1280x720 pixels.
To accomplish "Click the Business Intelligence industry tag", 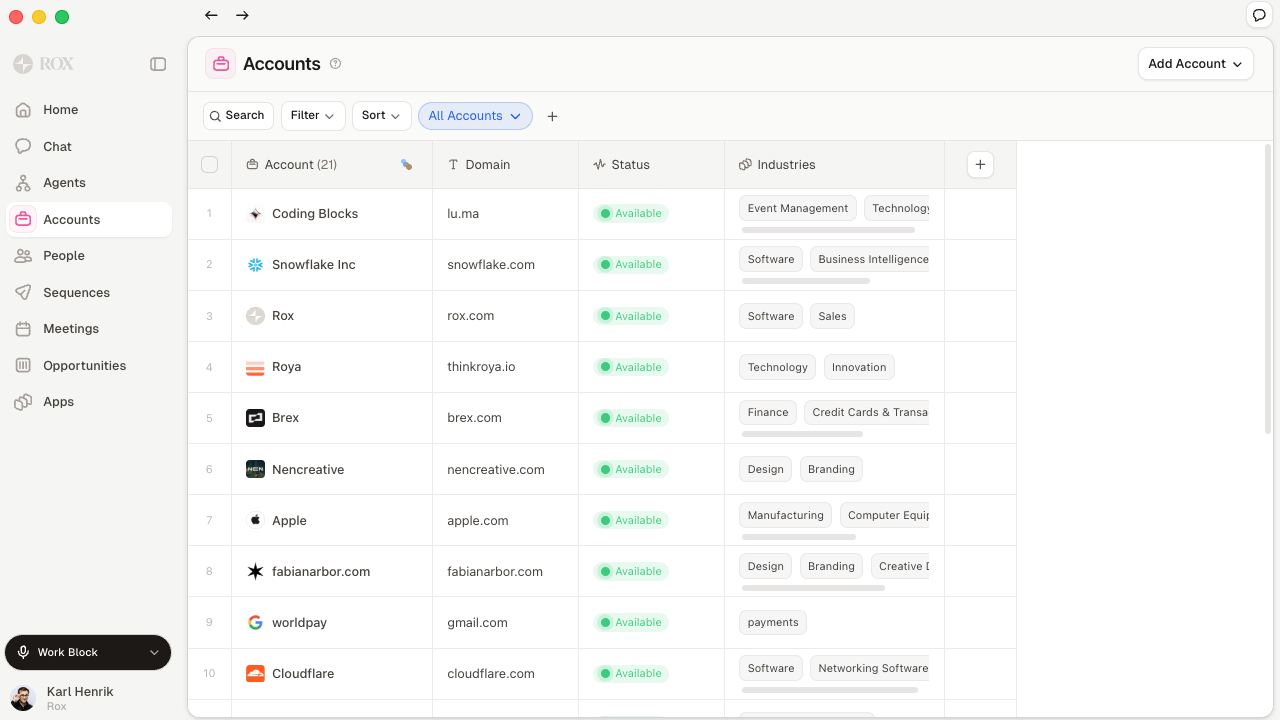I will tap(872, 259).
